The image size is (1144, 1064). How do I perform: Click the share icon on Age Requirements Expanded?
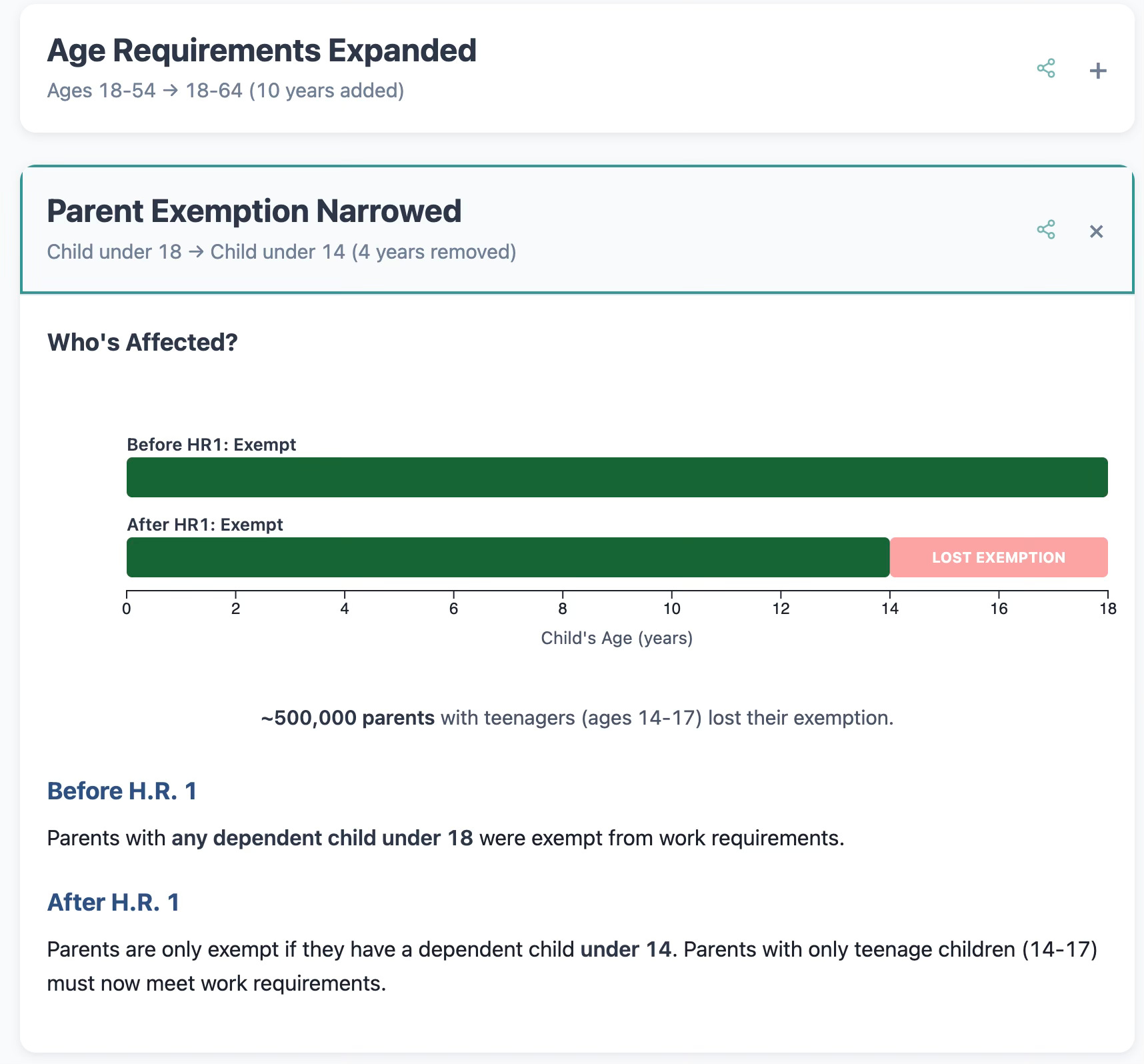point(1046,69)
